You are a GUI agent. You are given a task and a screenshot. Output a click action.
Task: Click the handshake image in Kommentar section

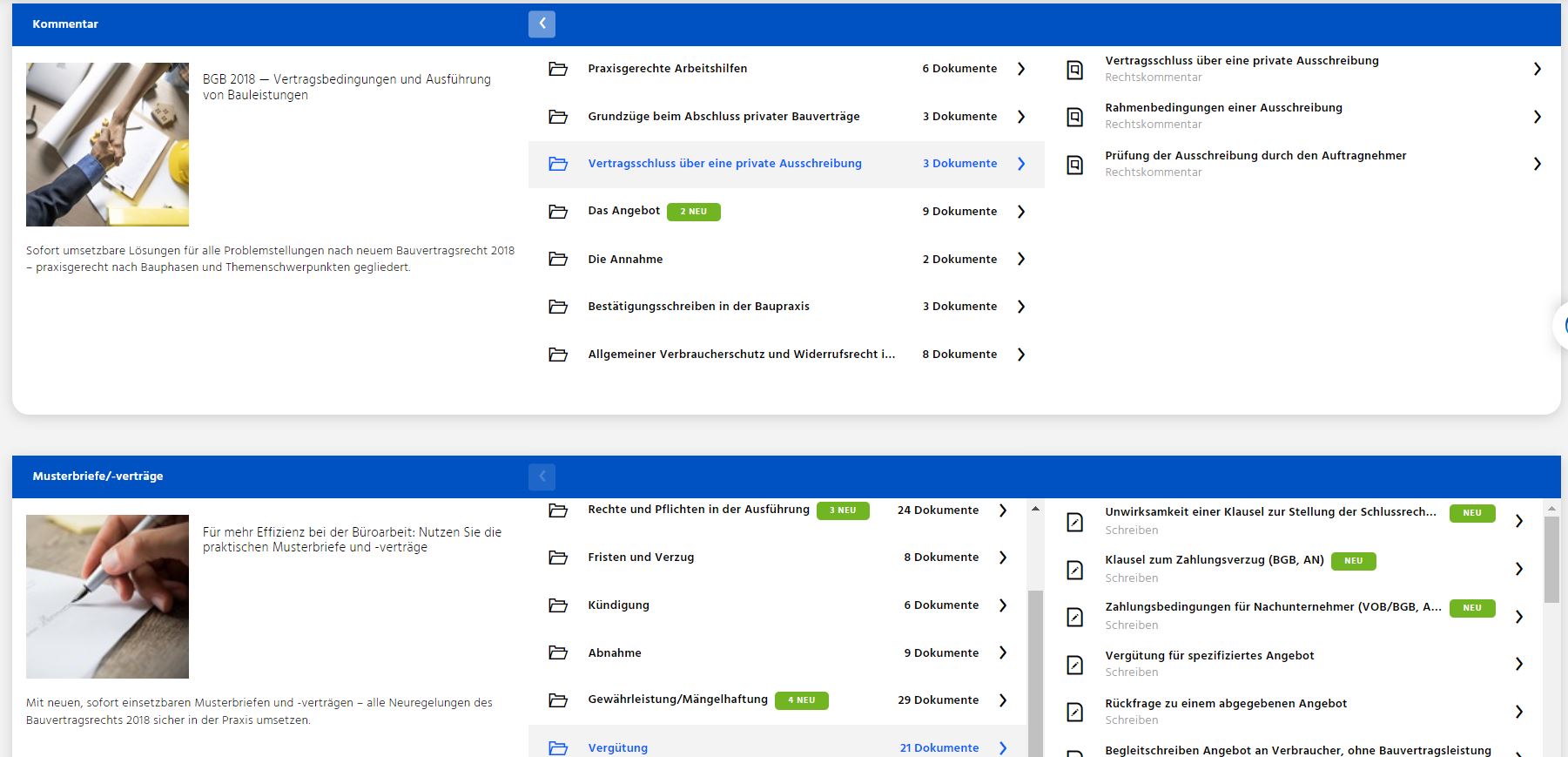click(107, 145)
